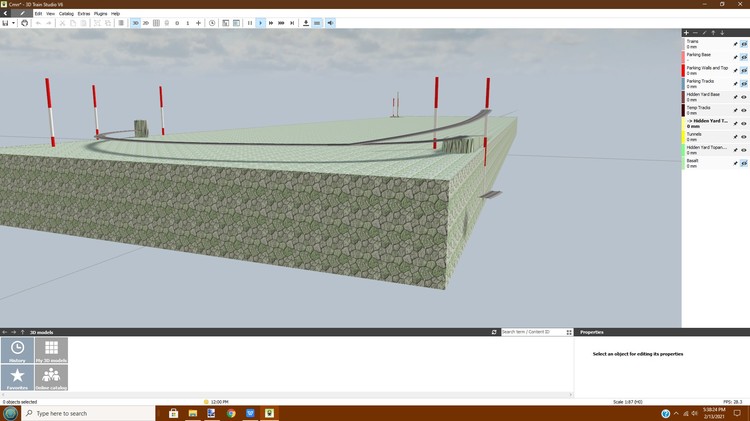Toggle visibility of Trains layer

click(x=744, y=44)
